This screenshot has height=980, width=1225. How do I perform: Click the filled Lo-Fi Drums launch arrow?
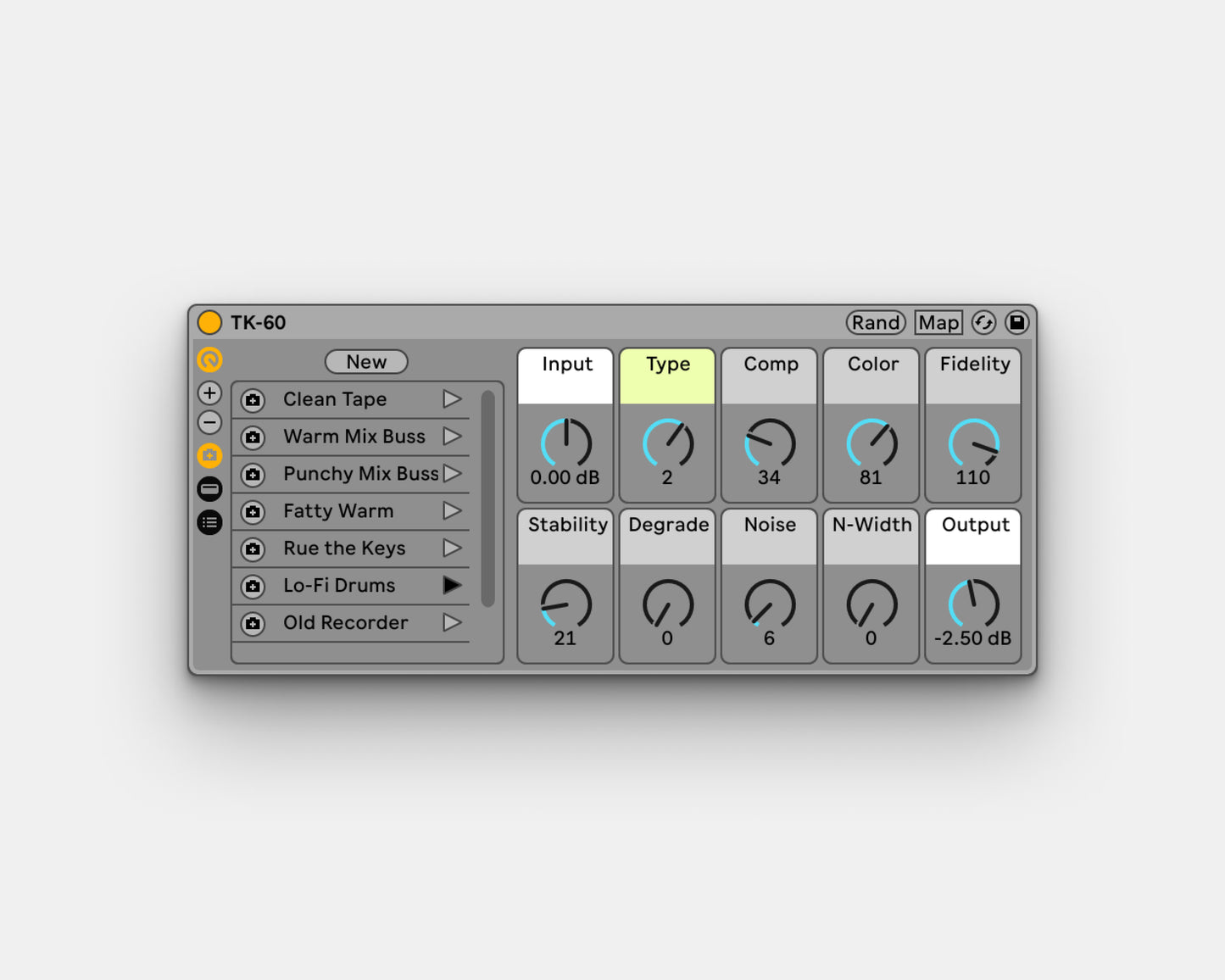pyautogui.click(x=452, y=586)
